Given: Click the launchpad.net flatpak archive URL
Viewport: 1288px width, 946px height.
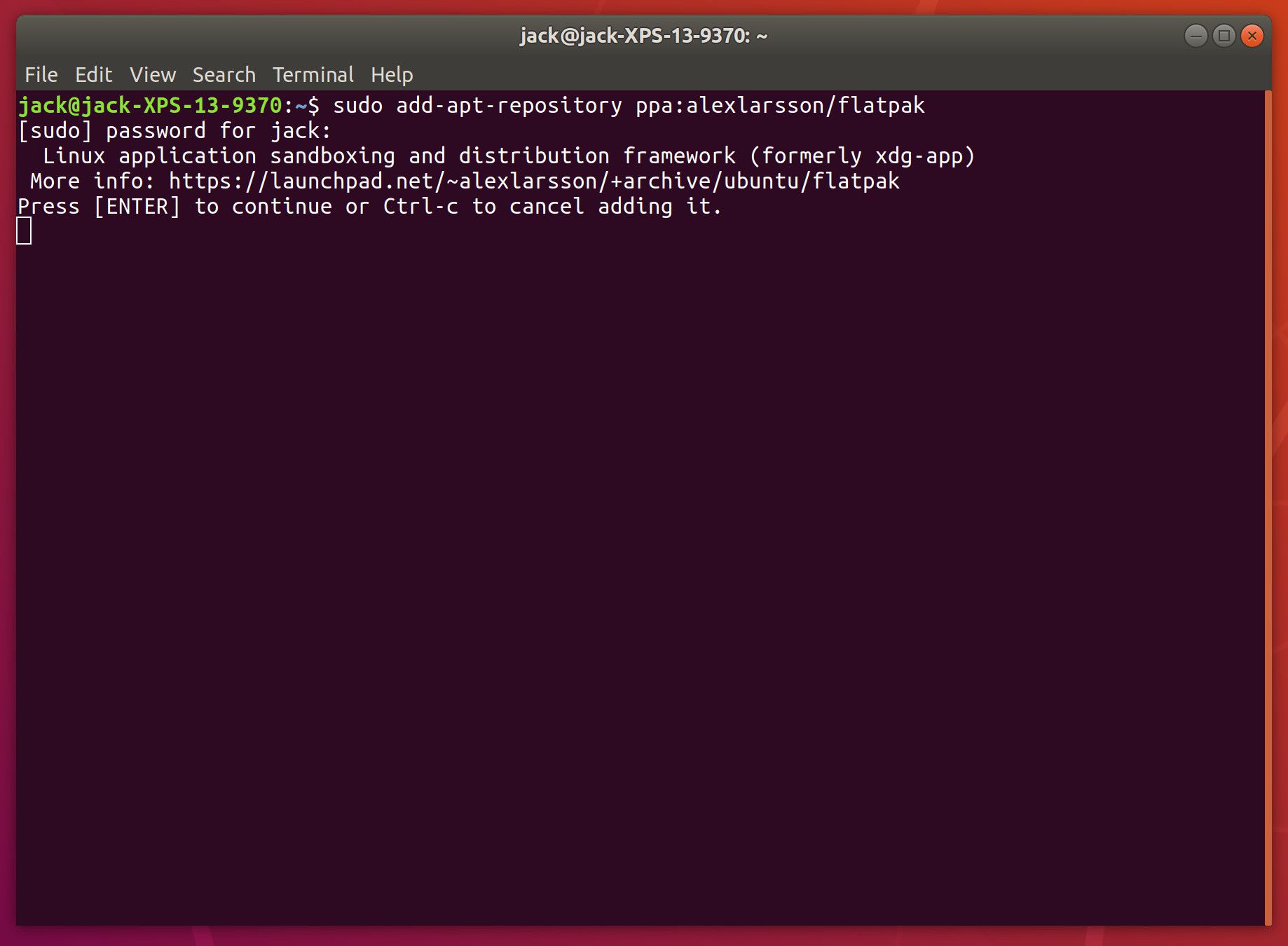Looking at the screenshot, I should [x=533, y=181].
